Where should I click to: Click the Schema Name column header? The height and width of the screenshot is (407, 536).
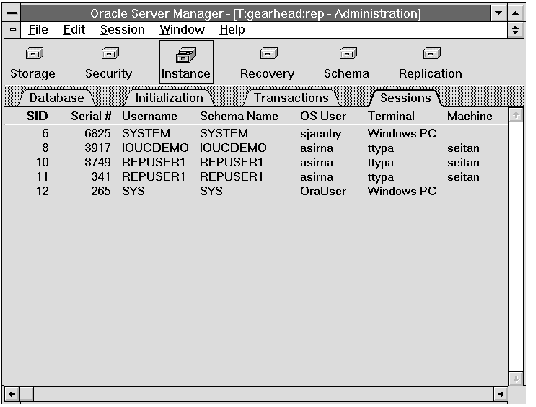(239, 116)
